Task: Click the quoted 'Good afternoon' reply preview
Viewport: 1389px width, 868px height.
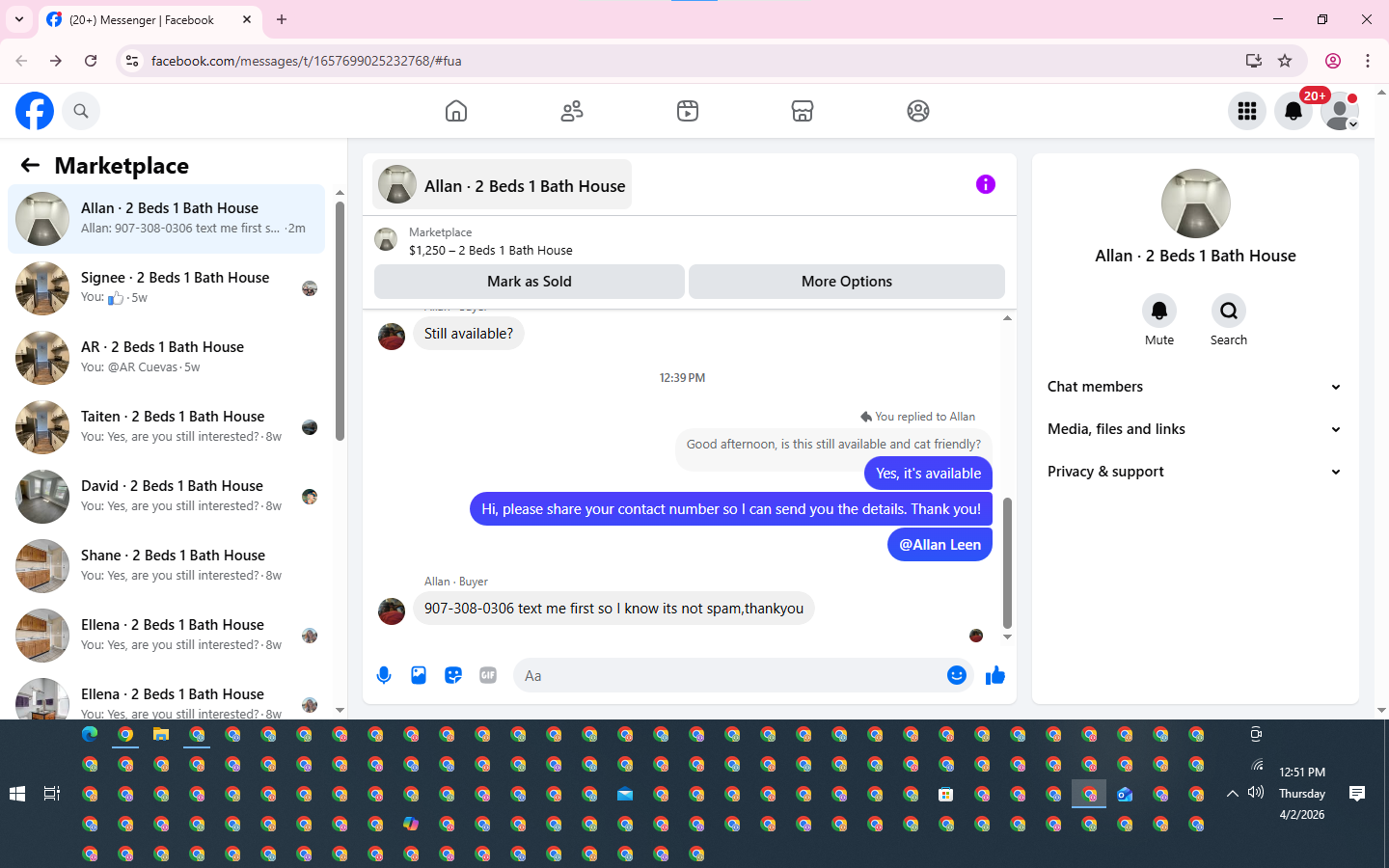Action: (x=833, y=445)
